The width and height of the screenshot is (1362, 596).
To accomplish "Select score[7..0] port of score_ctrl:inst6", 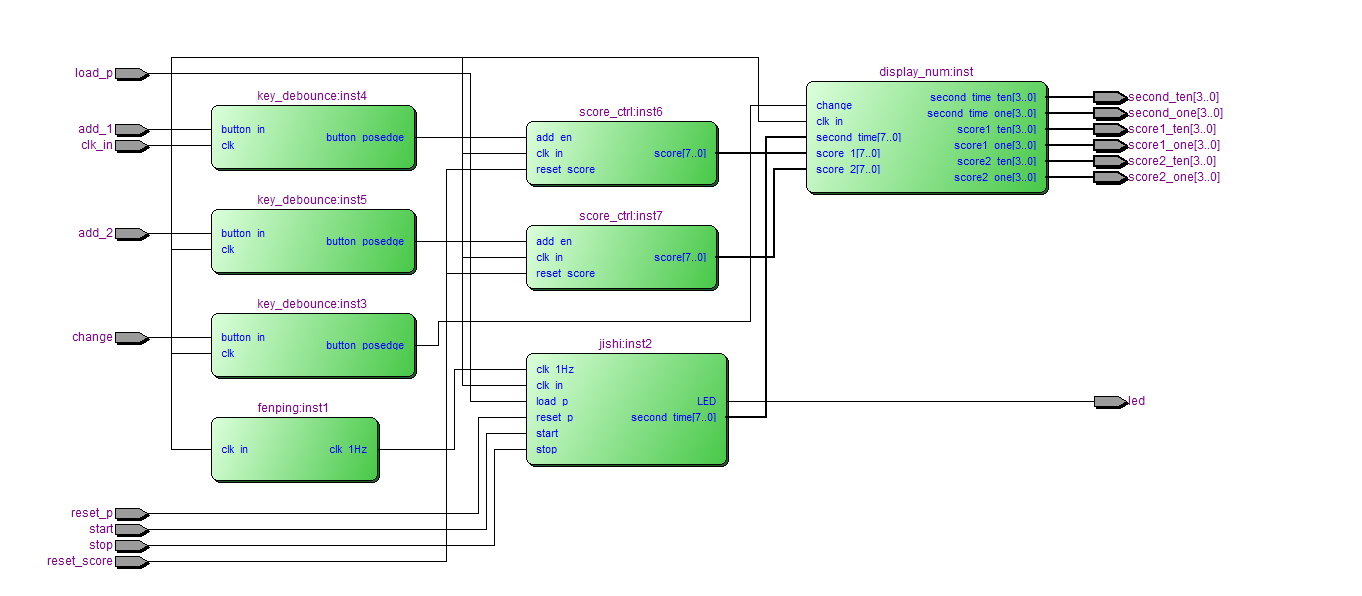I will pos(680,154).
